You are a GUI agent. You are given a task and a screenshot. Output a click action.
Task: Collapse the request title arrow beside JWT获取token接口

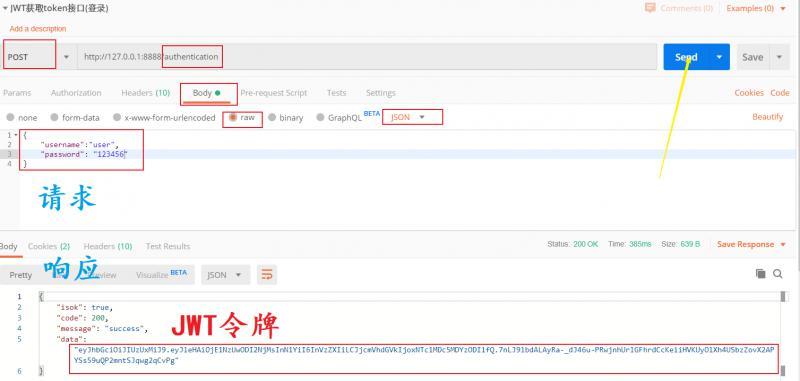tap(5, 9)
